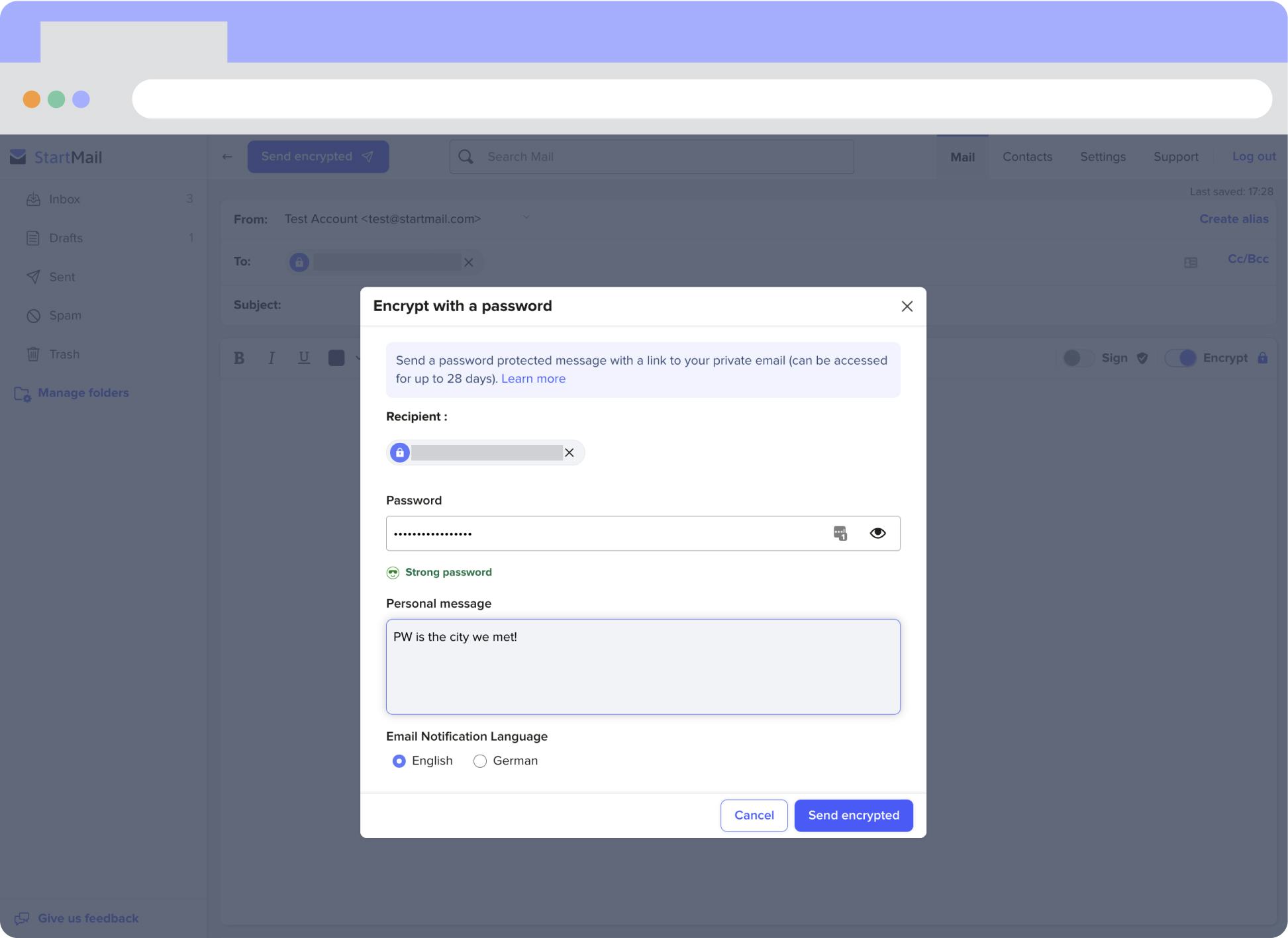Click the Learn more link
The width and height of the screenshot is (1288, 938).
click(533, 378)
